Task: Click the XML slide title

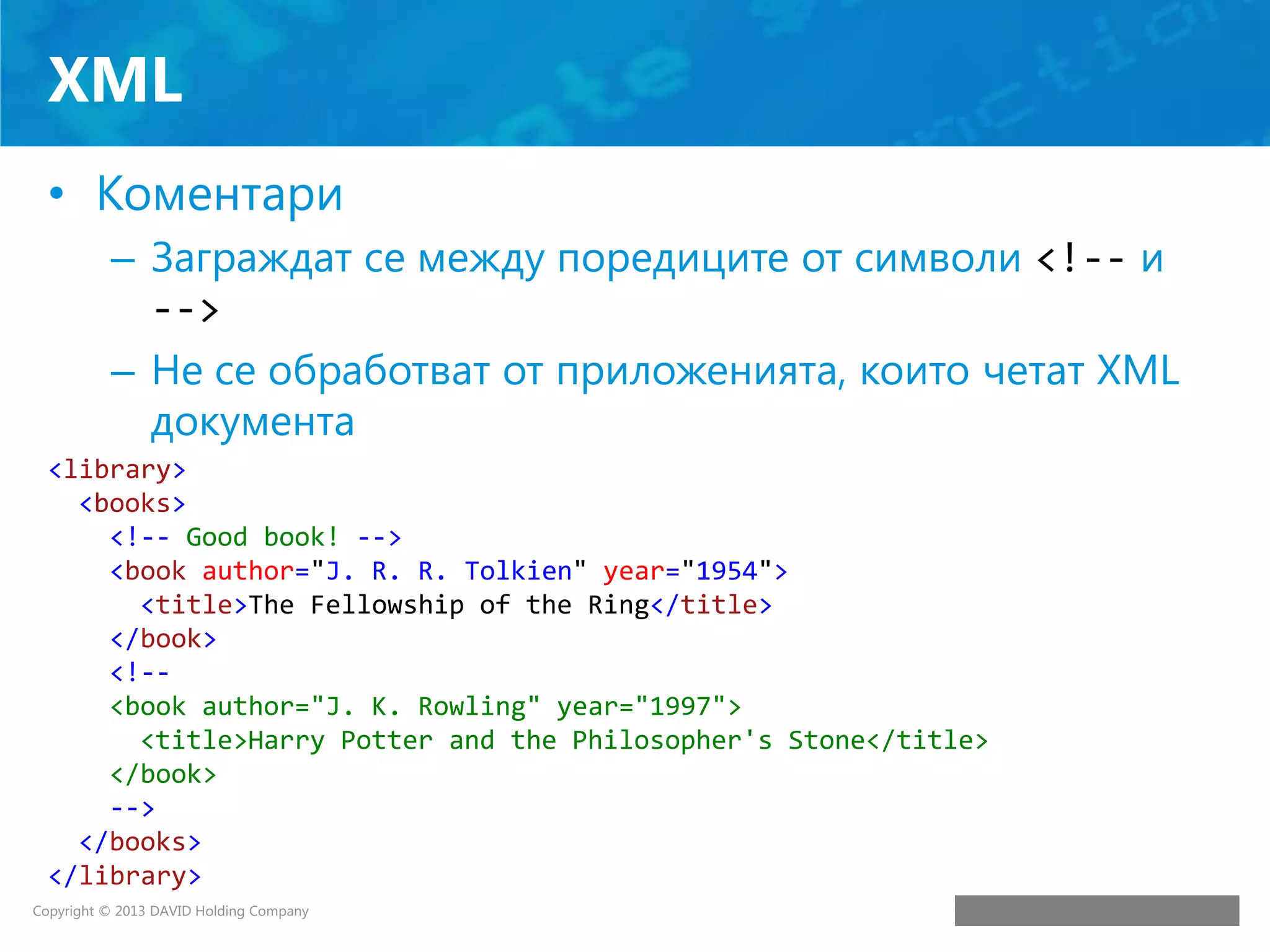Action: 115,79
